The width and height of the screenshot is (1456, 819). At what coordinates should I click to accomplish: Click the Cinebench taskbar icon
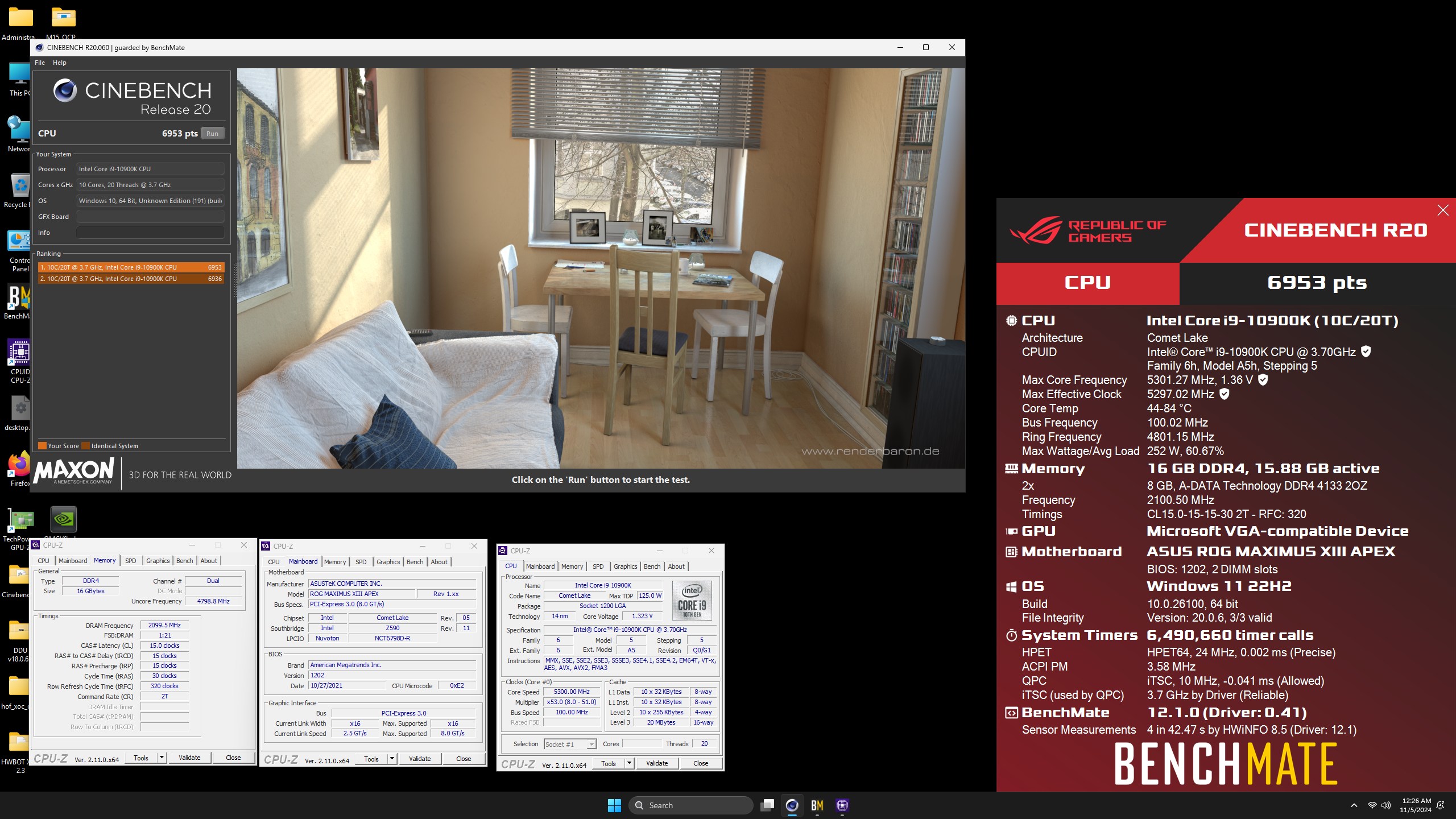792,805
